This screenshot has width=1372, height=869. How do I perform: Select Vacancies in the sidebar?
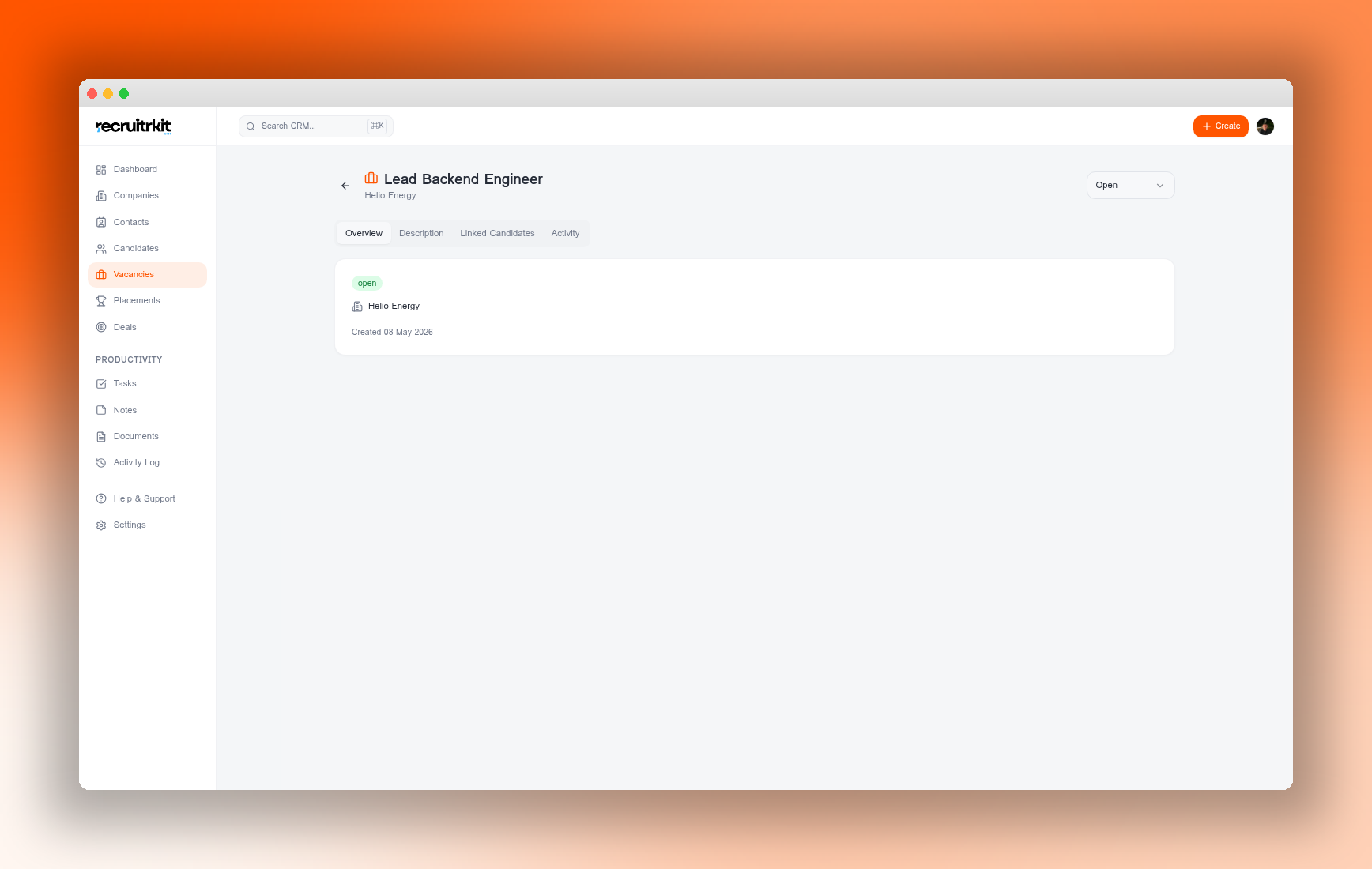coord(147,275)
